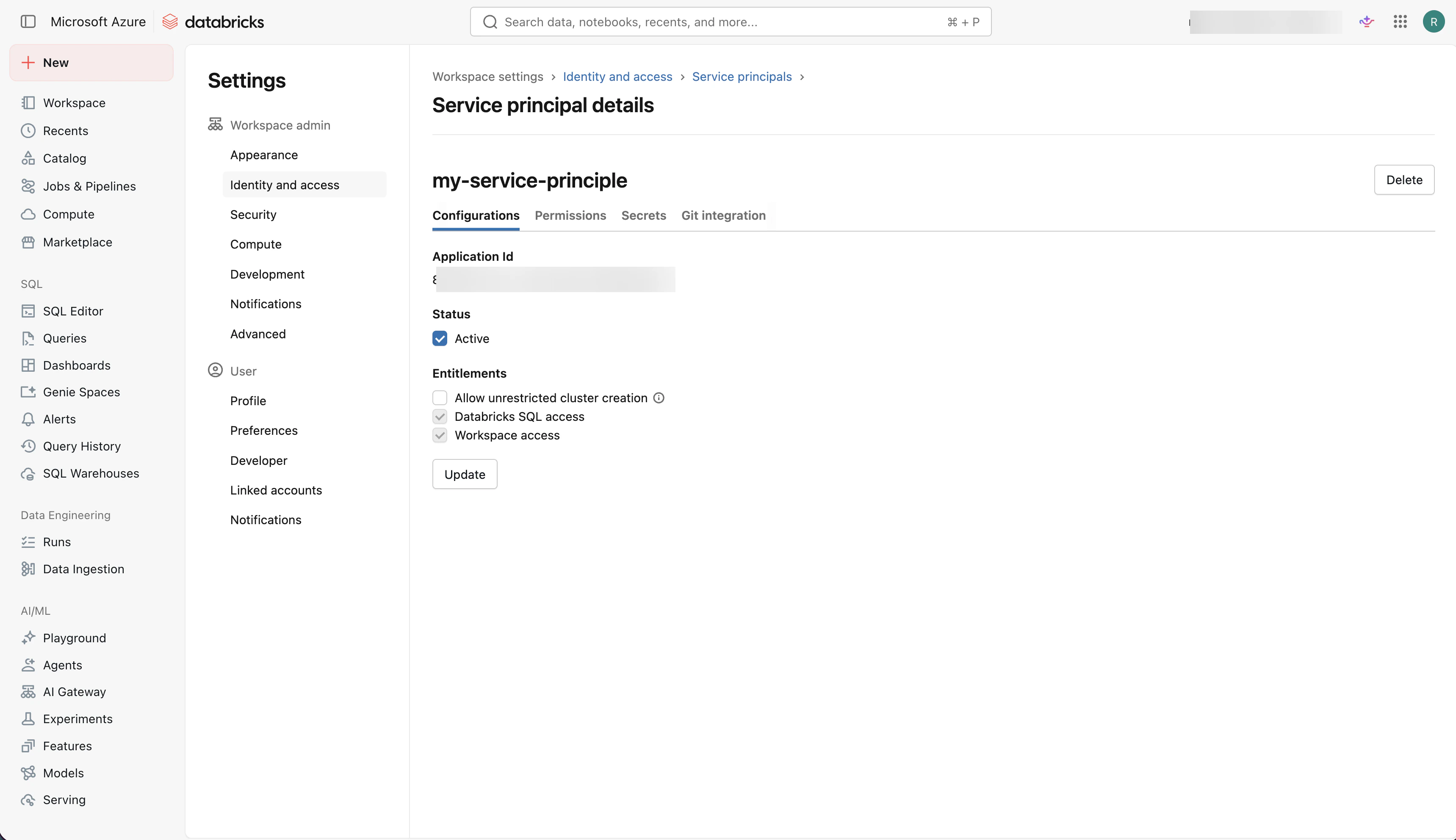This screenshot has width=1456, height=840.
Task: Click the User section header
Action: [233, 371]
